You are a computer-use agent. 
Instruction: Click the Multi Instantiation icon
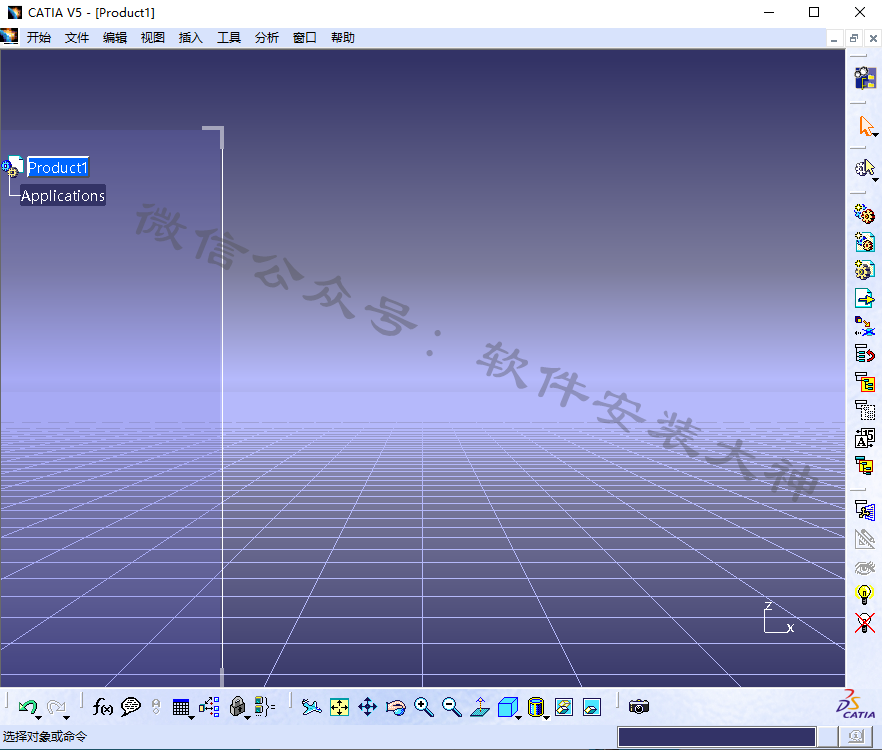click(x=865, y=466)
